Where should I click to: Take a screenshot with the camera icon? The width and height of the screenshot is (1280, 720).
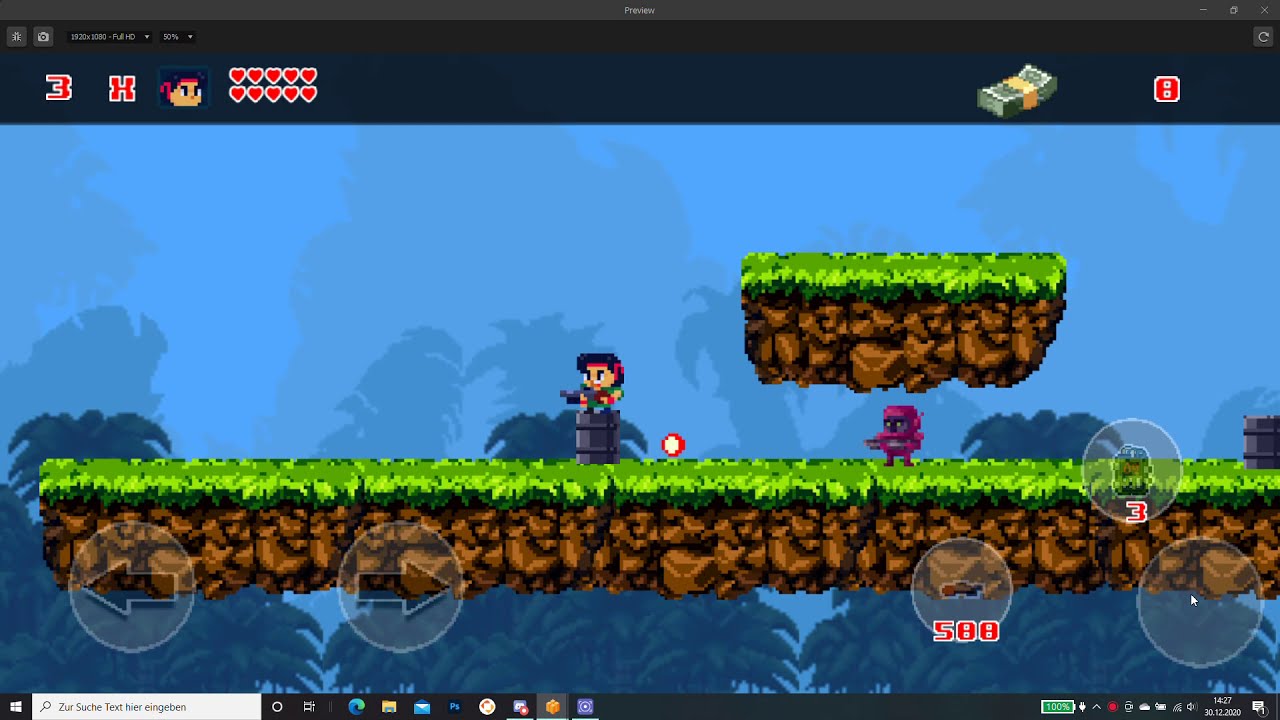coord(43,37)
